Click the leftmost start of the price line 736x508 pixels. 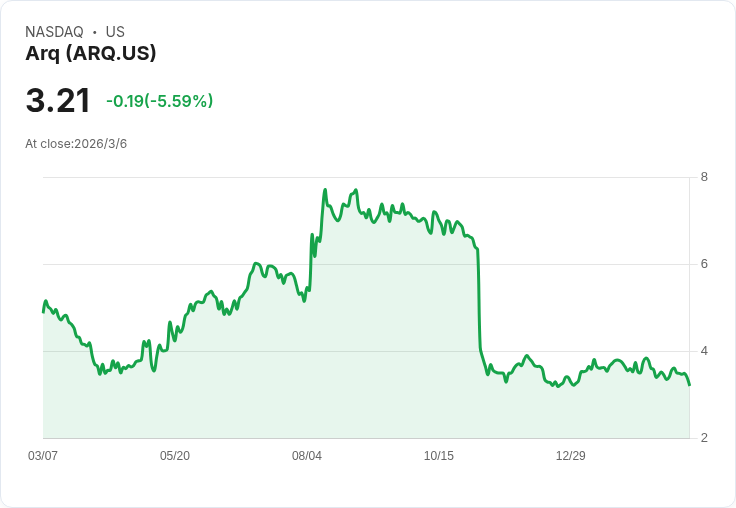click(43, 312)
